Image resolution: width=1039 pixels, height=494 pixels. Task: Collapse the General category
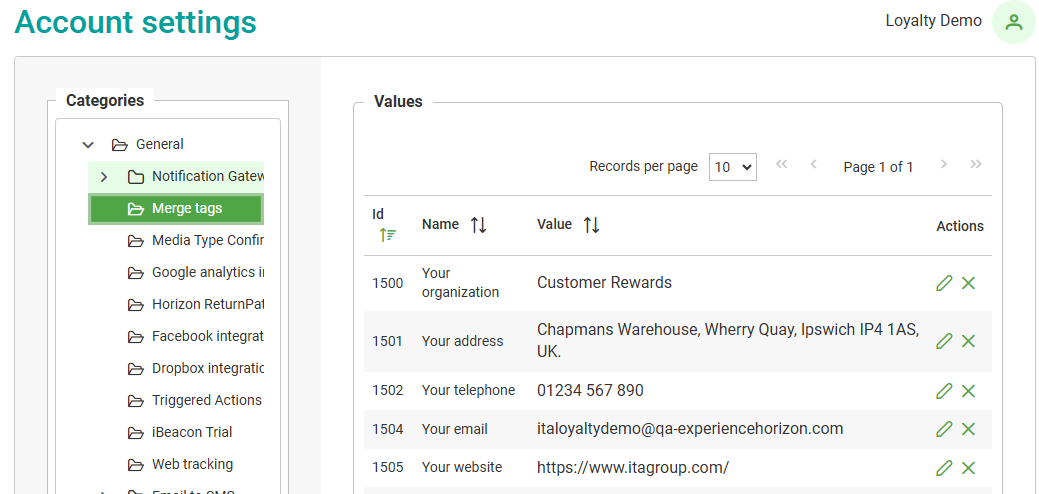coord(88,145)
